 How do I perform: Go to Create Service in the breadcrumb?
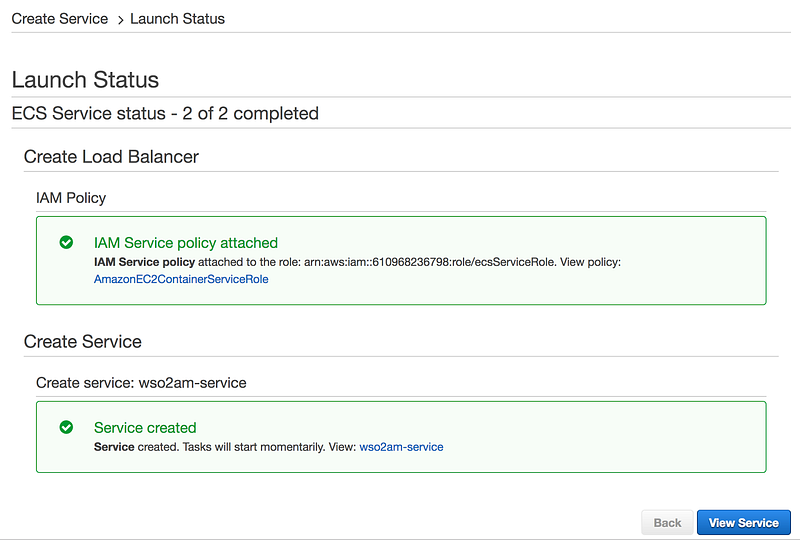pos(59,19)
